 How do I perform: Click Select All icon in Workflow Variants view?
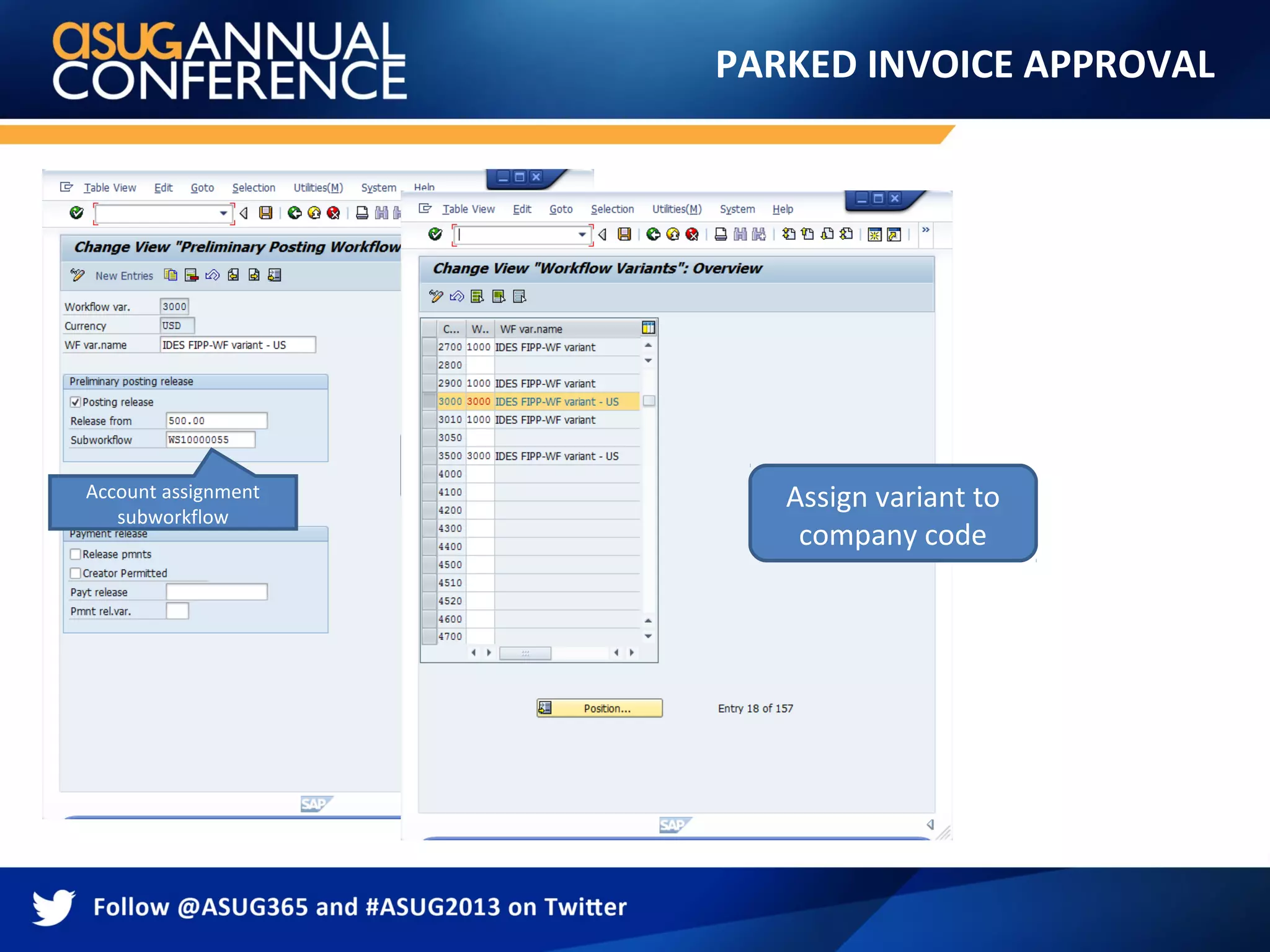tap(477, 296)
